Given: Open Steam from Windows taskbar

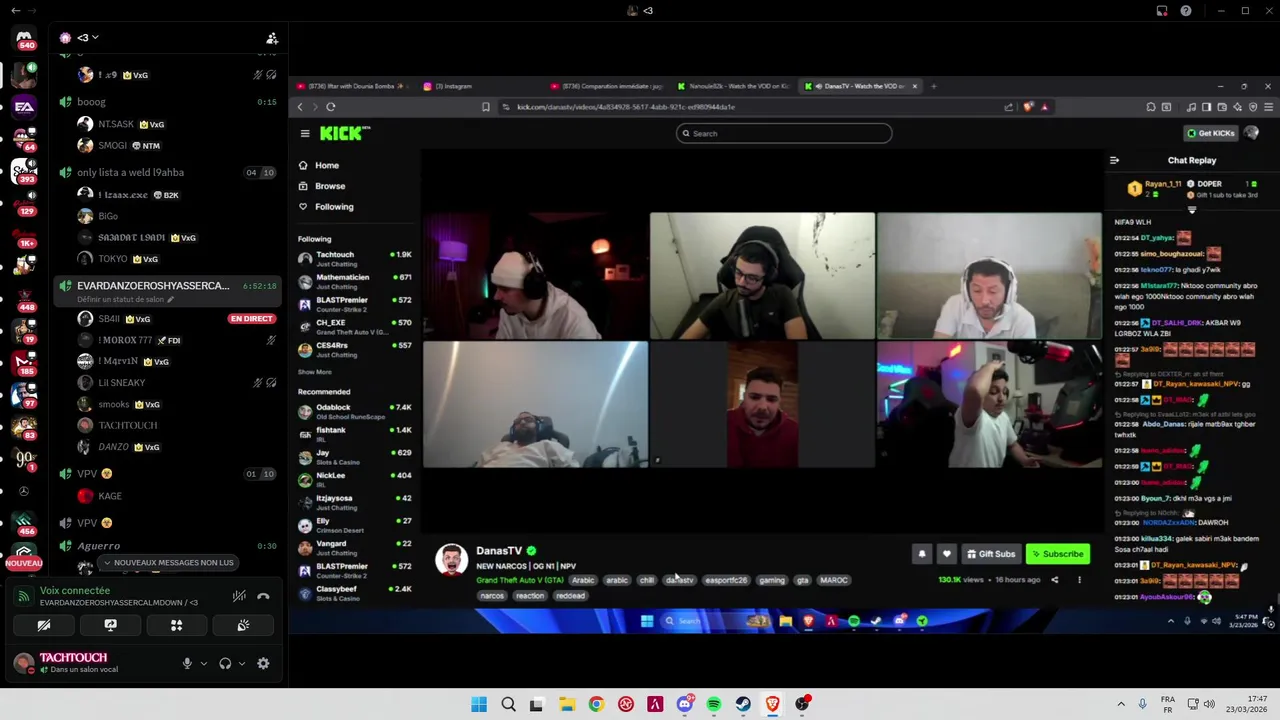Looking at the screenshot, I should pyautogui.click(x=743, y=704).
